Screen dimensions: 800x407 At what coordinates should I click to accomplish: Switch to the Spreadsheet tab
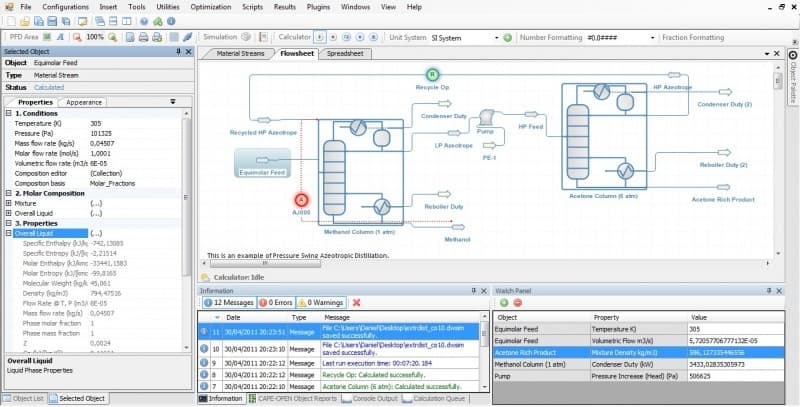point(345,53)
